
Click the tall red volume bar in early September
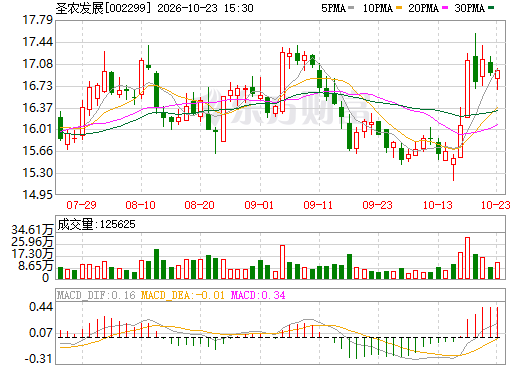[x=283, y=262]
